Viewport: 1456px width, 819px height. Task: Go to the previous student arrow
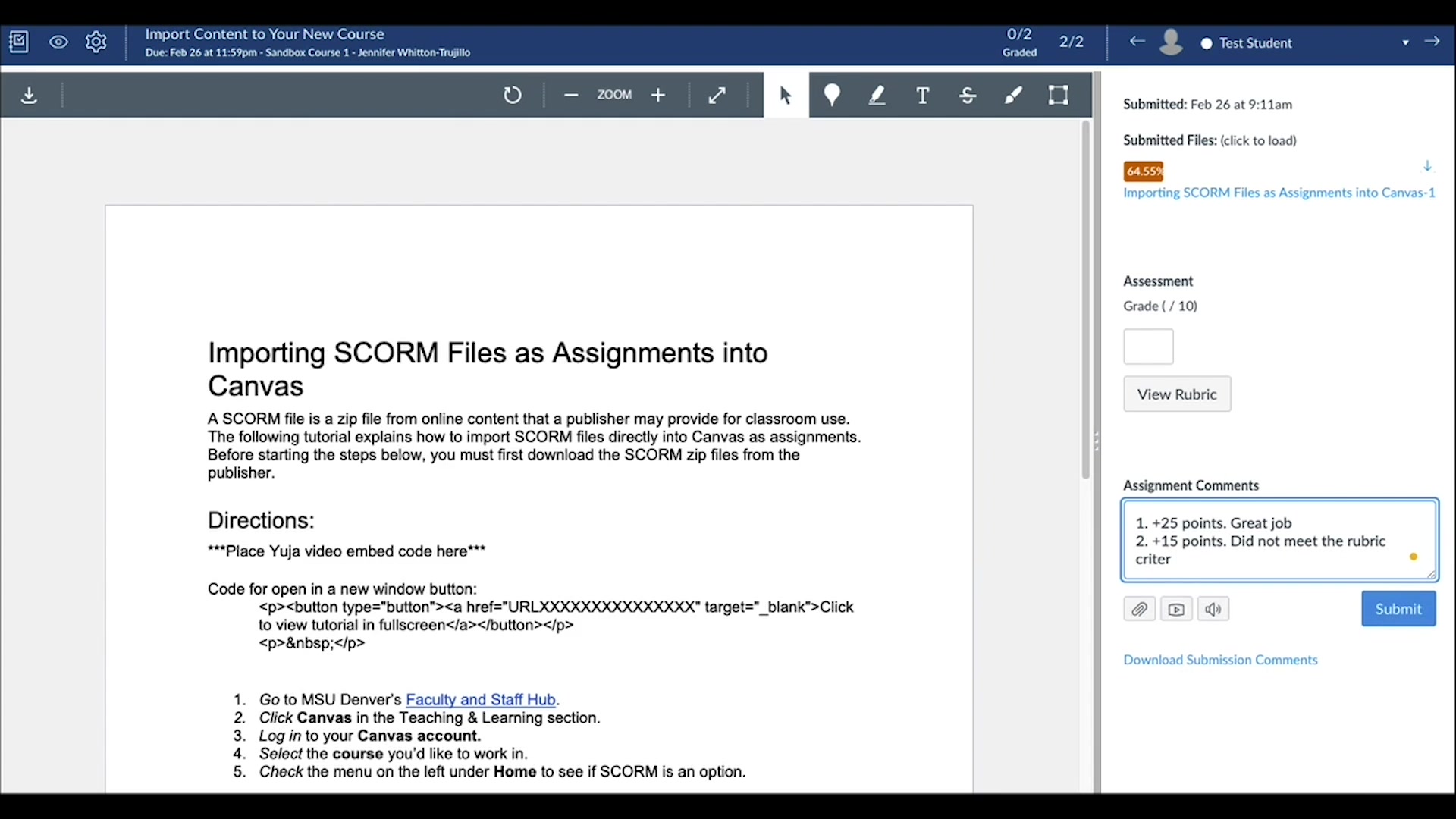(1137, 42)
